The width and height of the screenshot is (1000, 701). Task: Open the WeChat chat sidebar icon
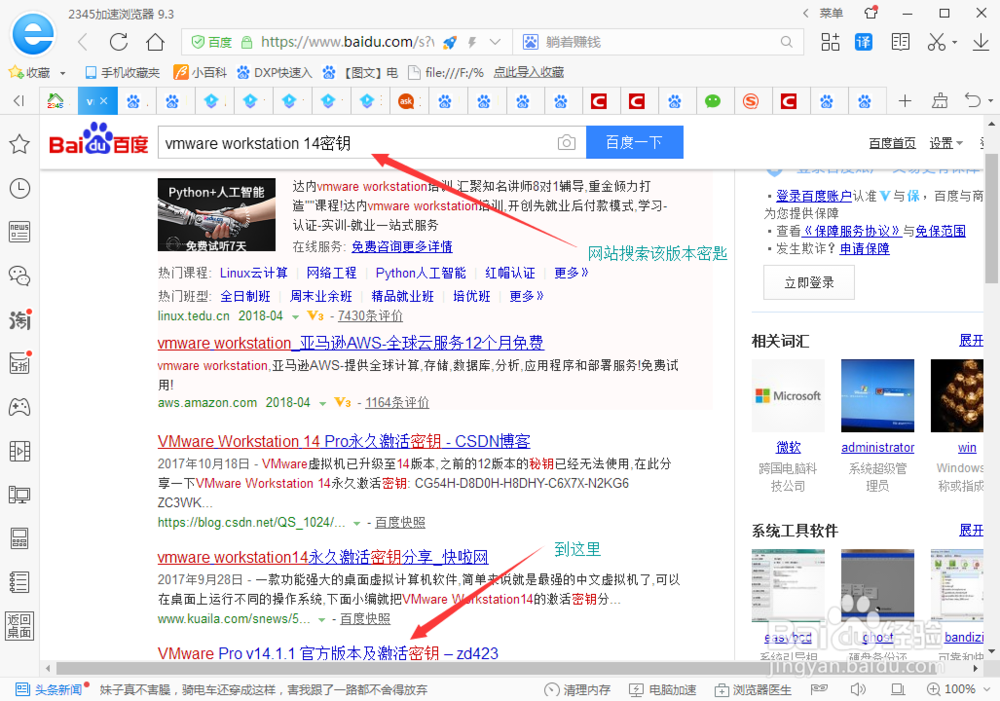coord(19,276)
